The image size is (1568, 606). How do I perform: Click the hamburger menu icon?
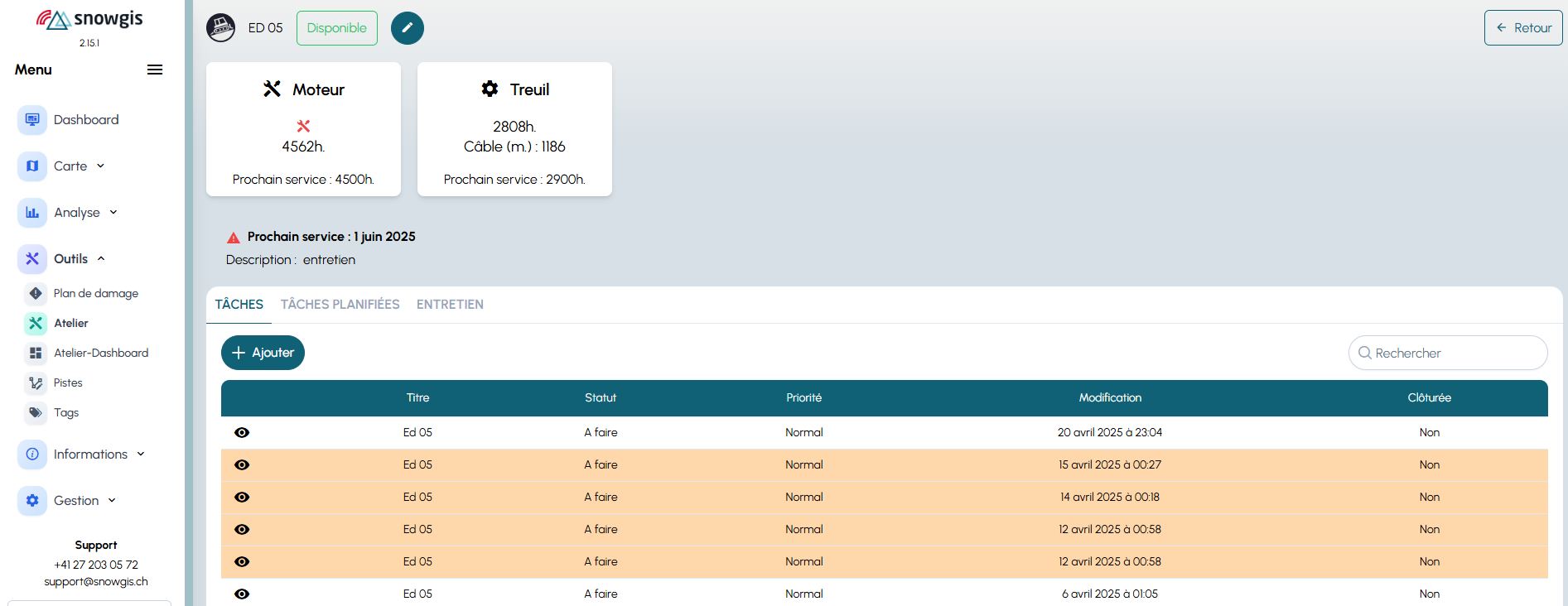pos(155,70)
